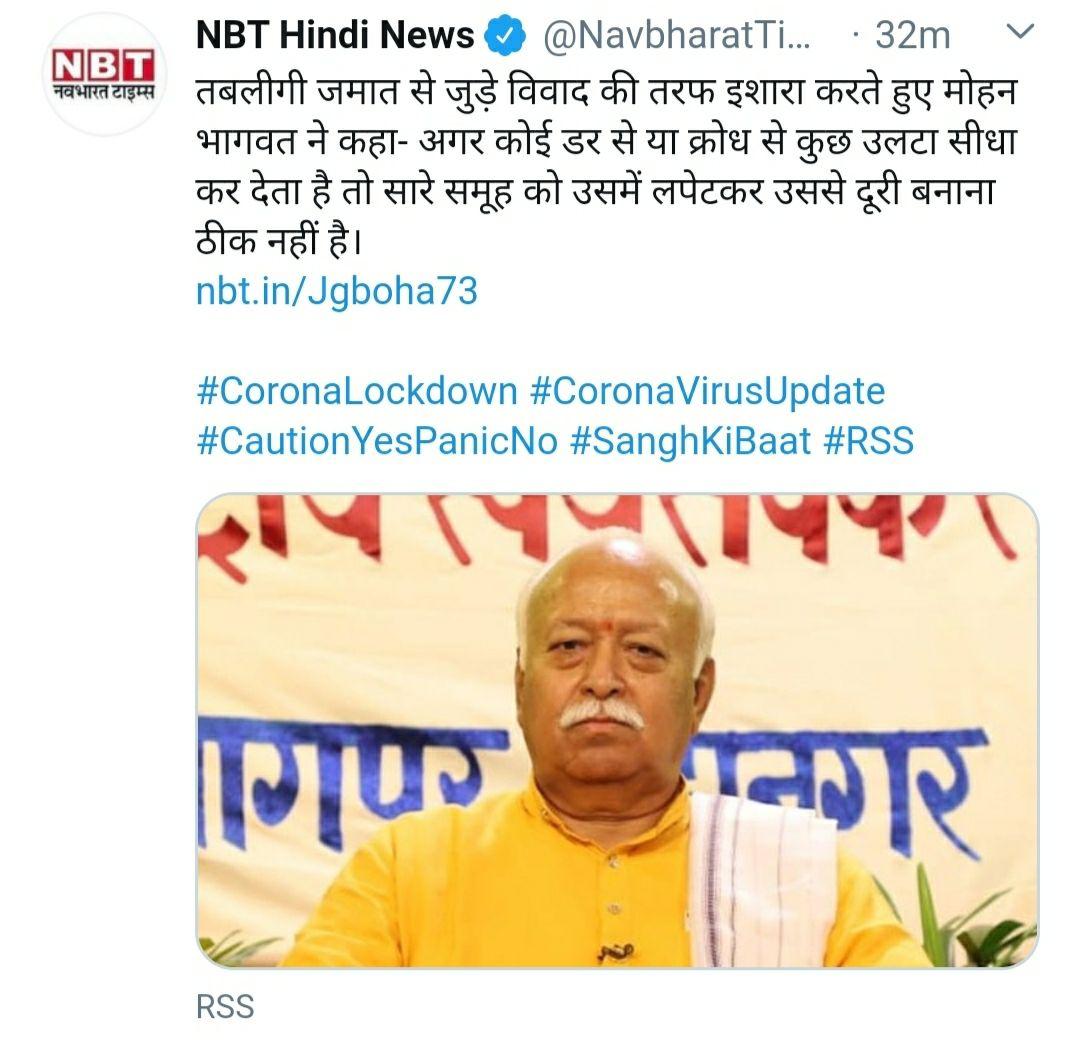
Task: Click the red NBT logo letters
Action: click(x=104, y=67)
